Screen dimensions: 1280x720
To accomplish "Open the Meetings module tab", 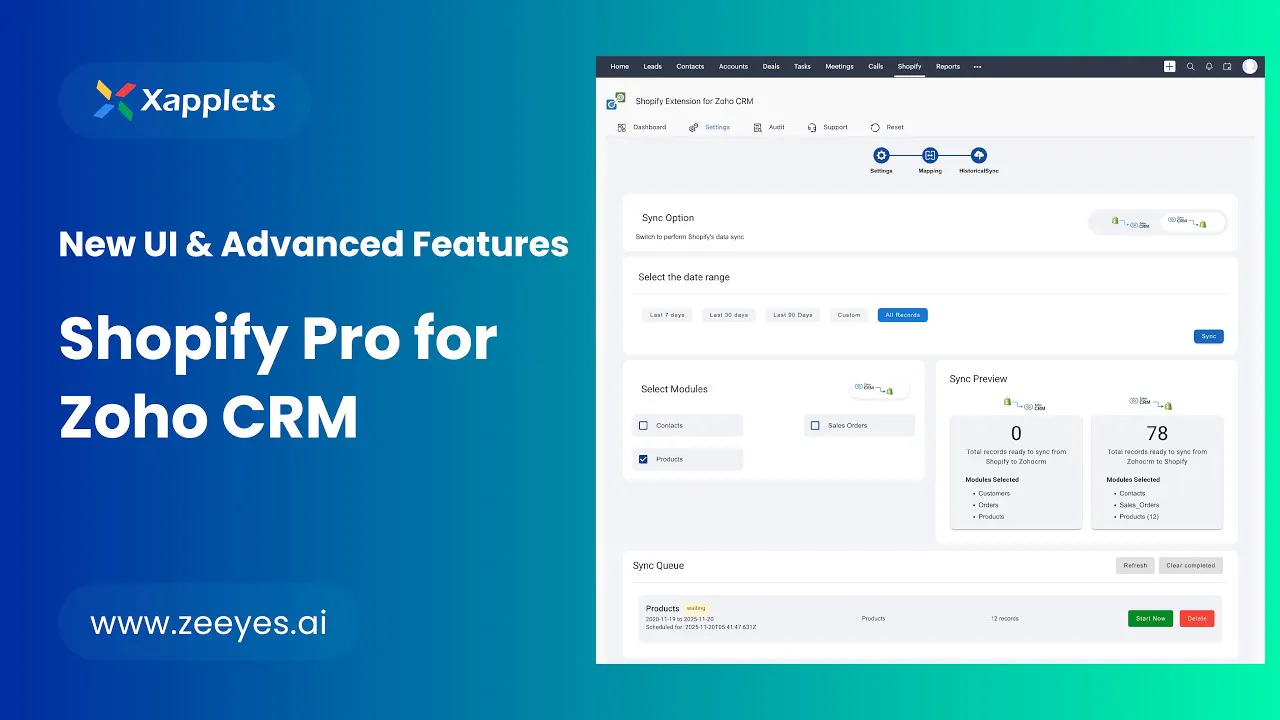I will click(839, 67).
